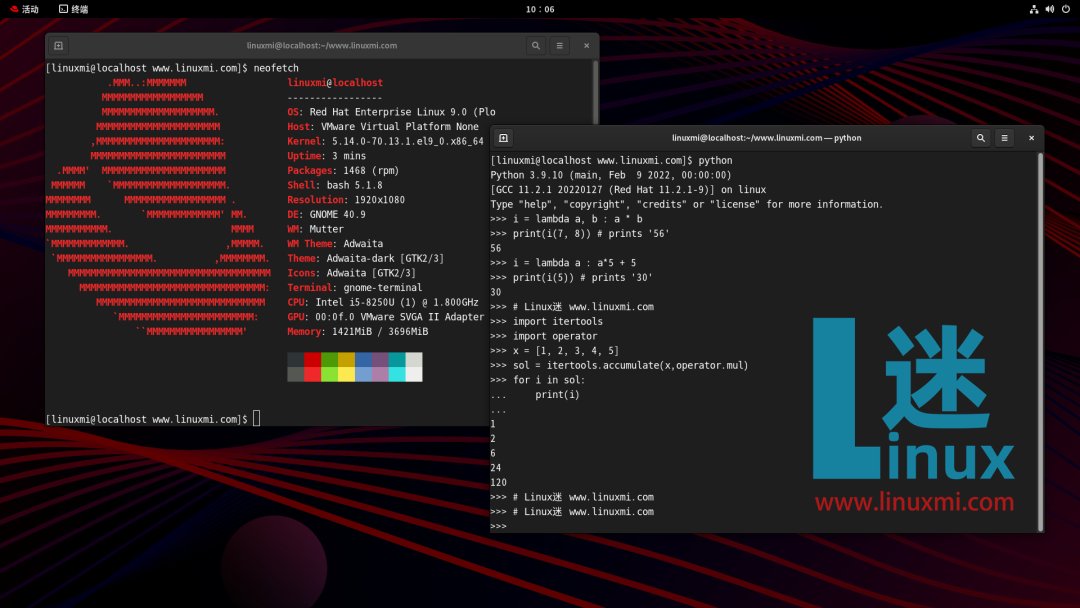Open hamburger menu of neofetch terminal window

[x=560, y=46]
